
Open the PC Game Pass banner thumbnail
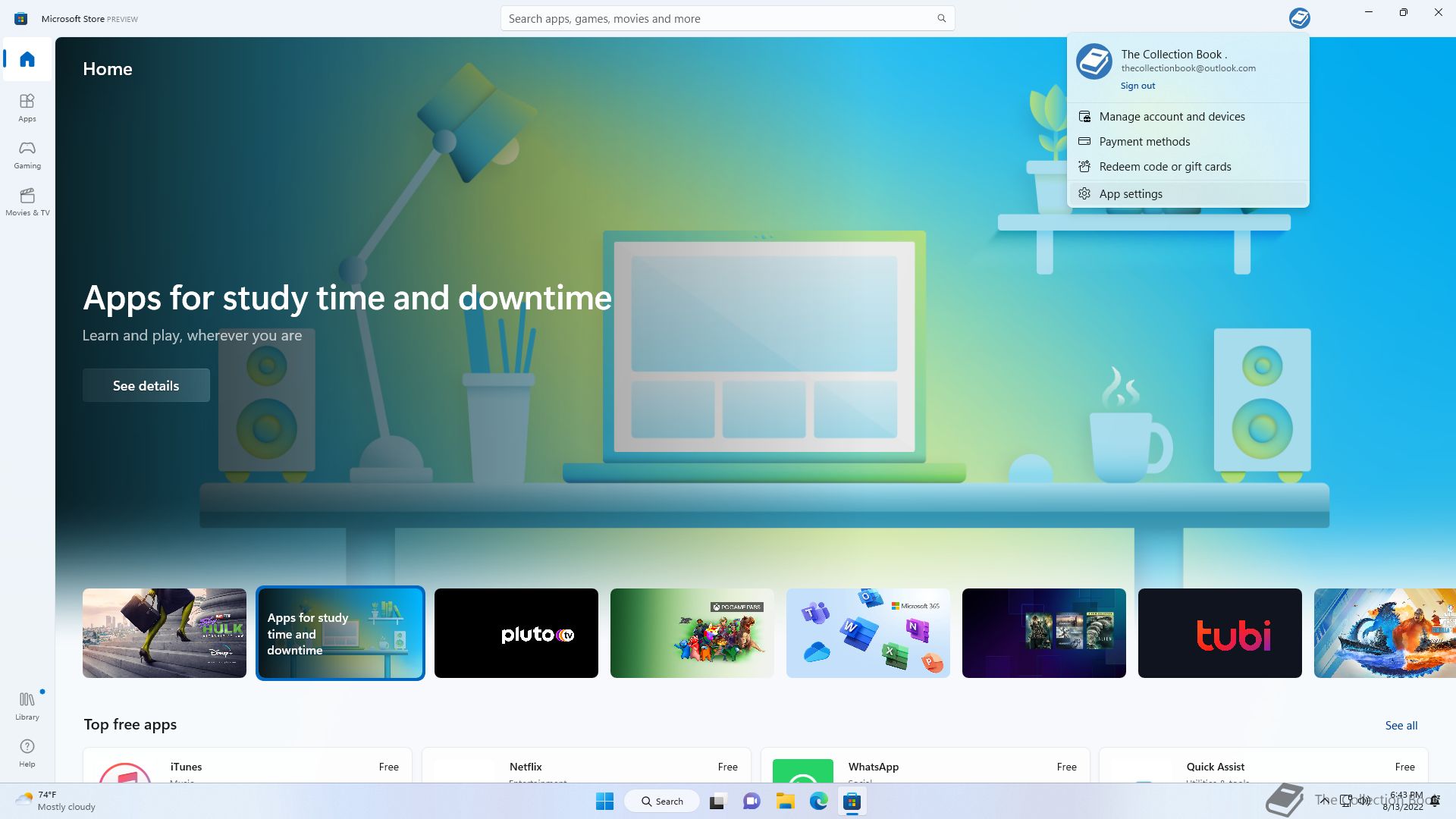(x=692, y=633)
